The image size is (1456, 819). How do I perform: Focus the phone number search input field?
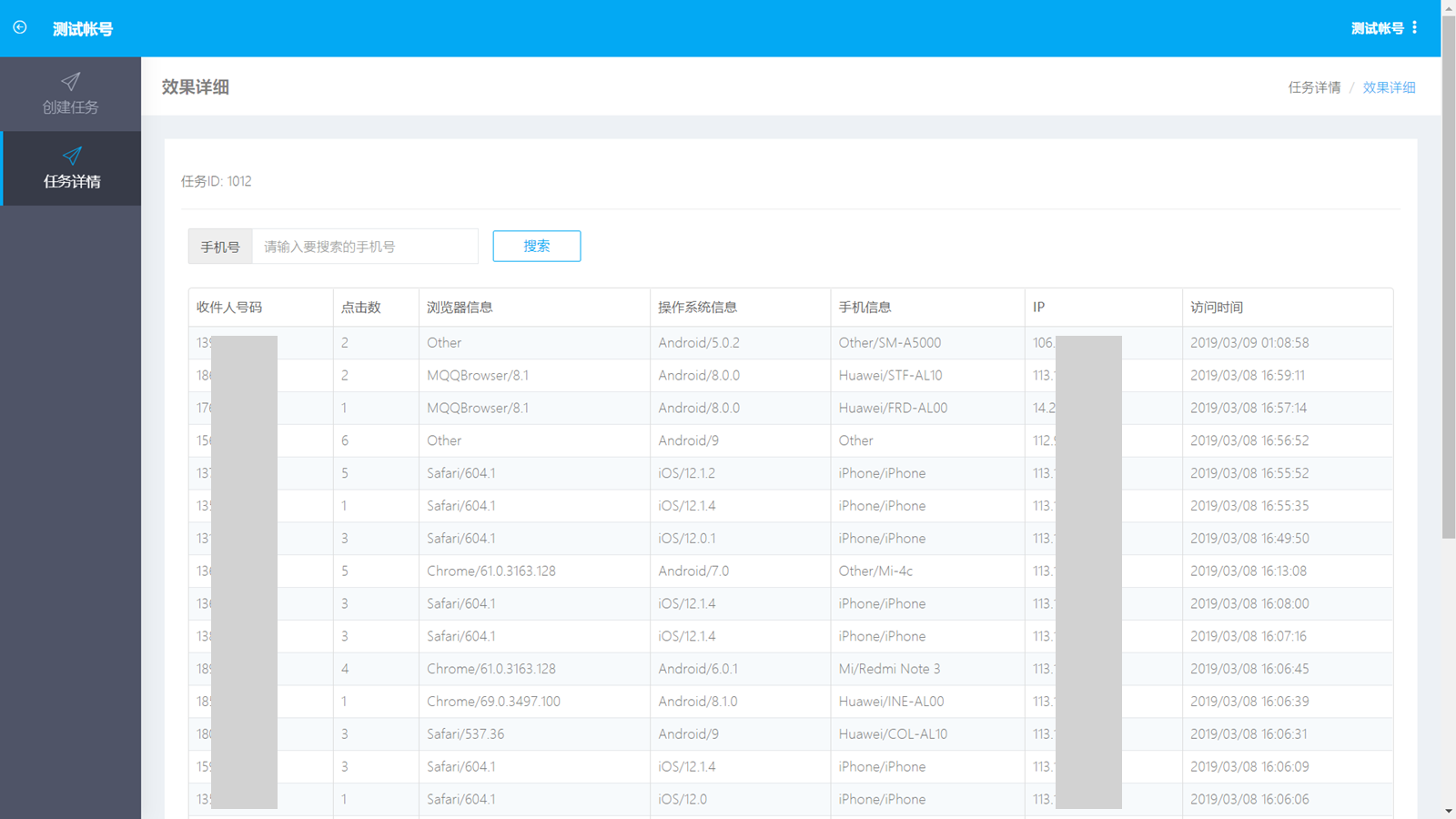tap(364, 247)
